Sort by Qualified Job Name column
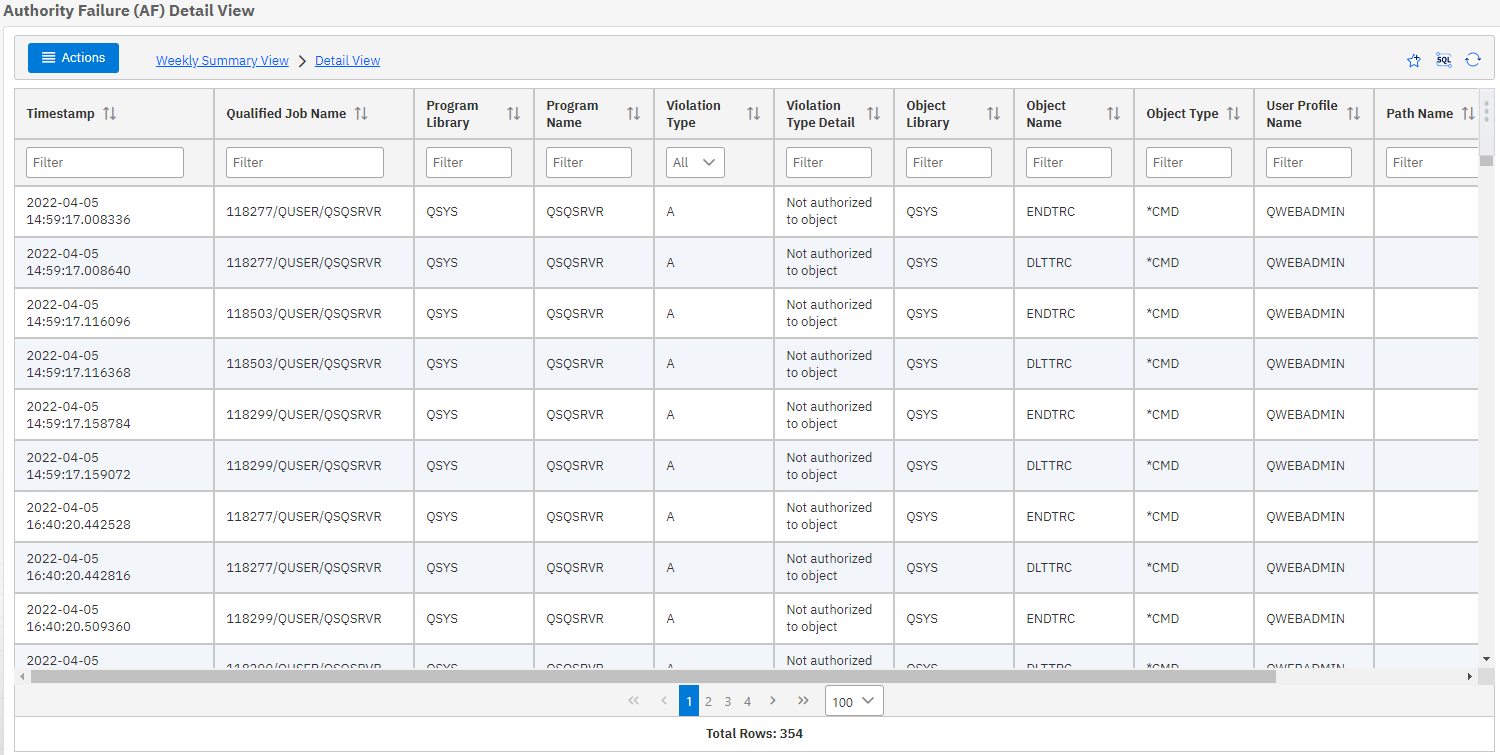The image size is (1500, 755). coord(361,114)
